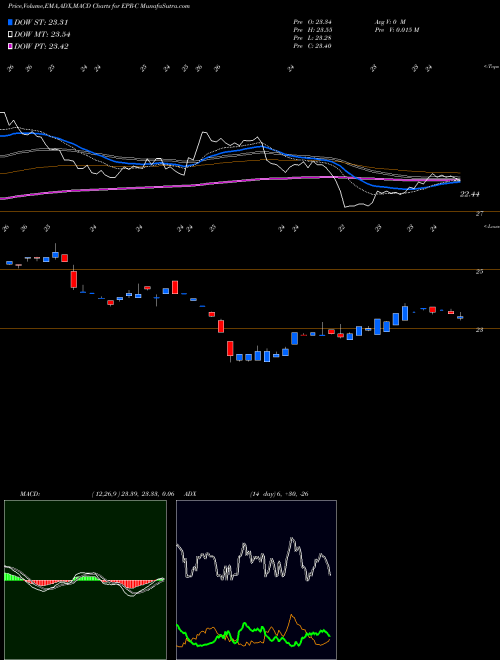Click the 'MACD:' panel label
The height and width of the screenshot is (660, 500).
click(30, 494)
